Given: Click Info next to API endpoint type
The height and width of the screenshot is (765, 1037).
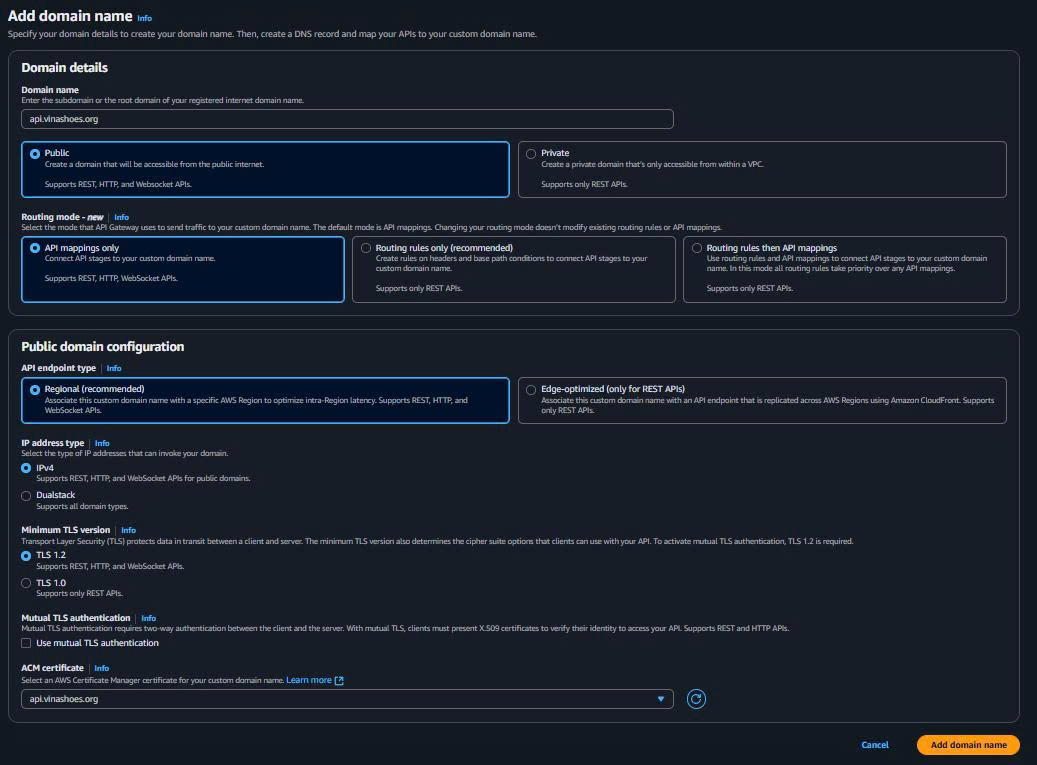Looking at the screenshot, I should [114, 368].
